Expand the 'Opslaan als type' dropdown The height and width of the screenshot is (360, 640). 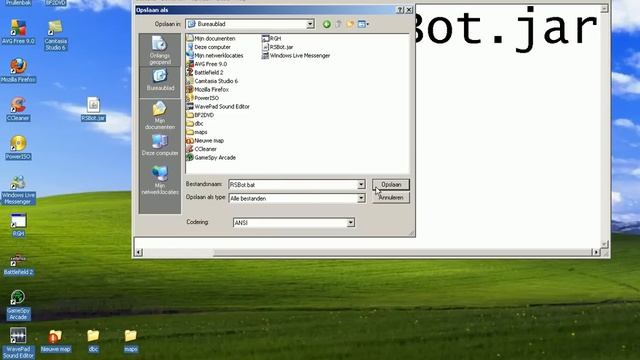coord(361,198)
